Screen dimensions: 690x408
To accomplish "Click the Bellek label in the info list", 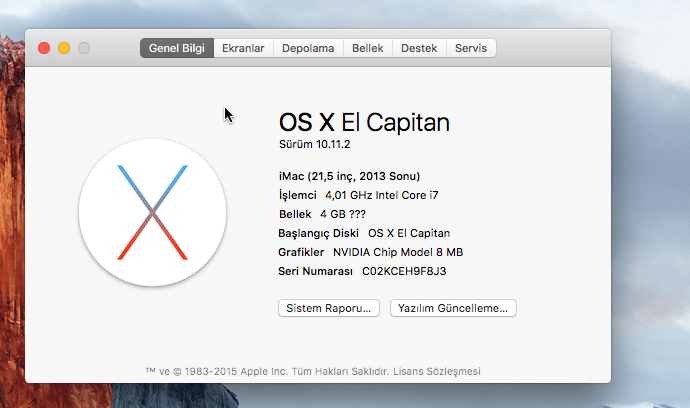I will [295, 214].
